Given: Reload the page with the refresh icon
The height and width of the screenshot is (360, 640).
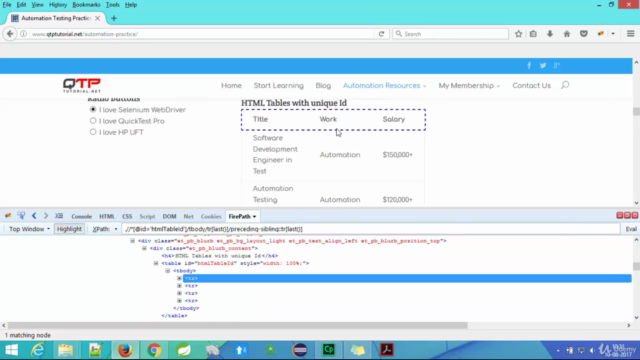Looking at the screenshot, I should (x=381, y=34).
